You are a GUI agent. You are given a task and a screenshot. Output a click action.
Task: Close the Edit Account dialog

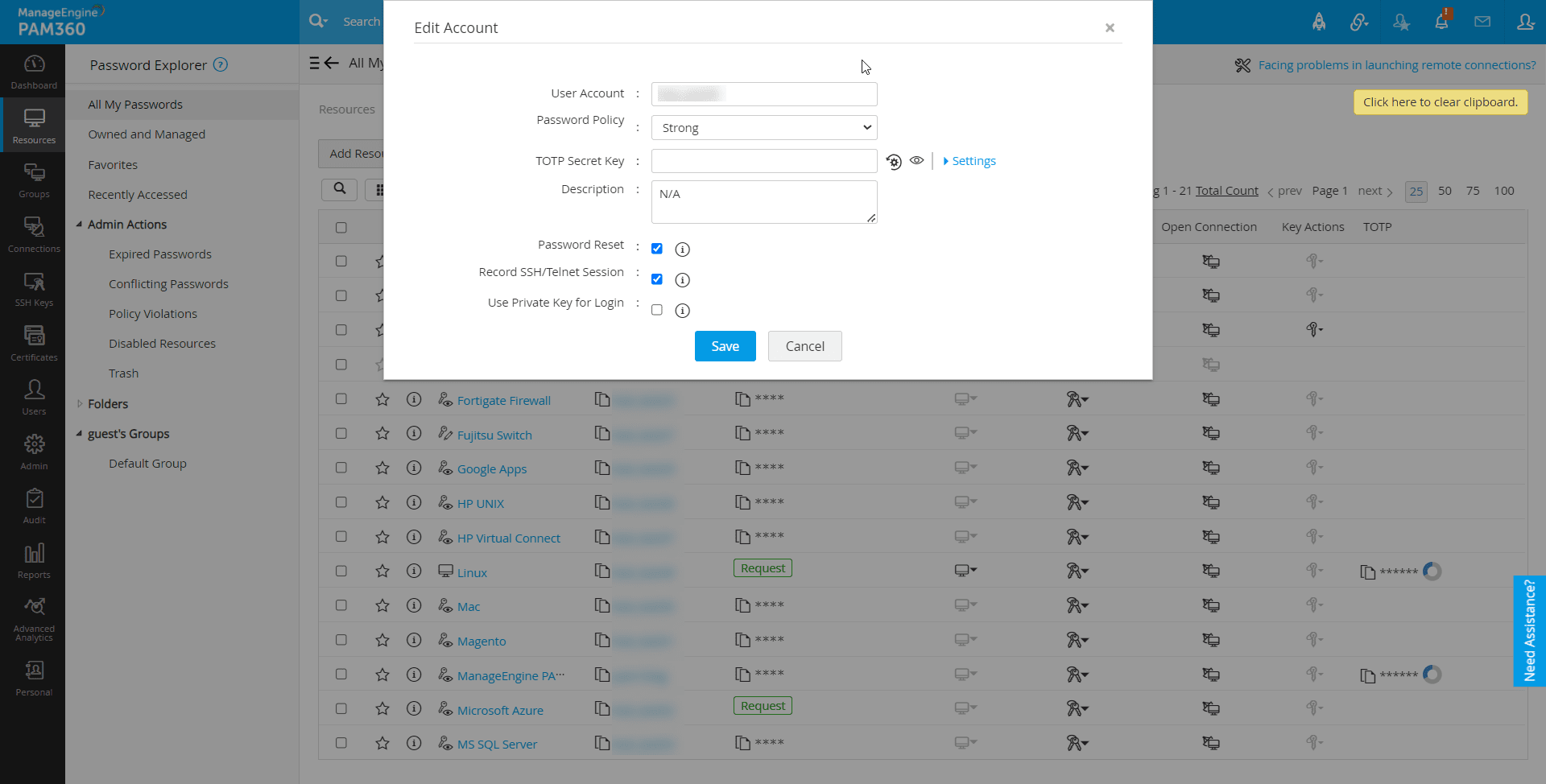(1110, 28)
